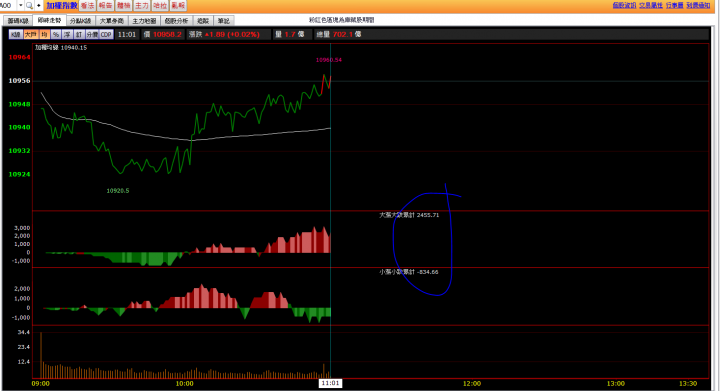
Task: Click the plus add icon beside search
Action: (39, 6)
